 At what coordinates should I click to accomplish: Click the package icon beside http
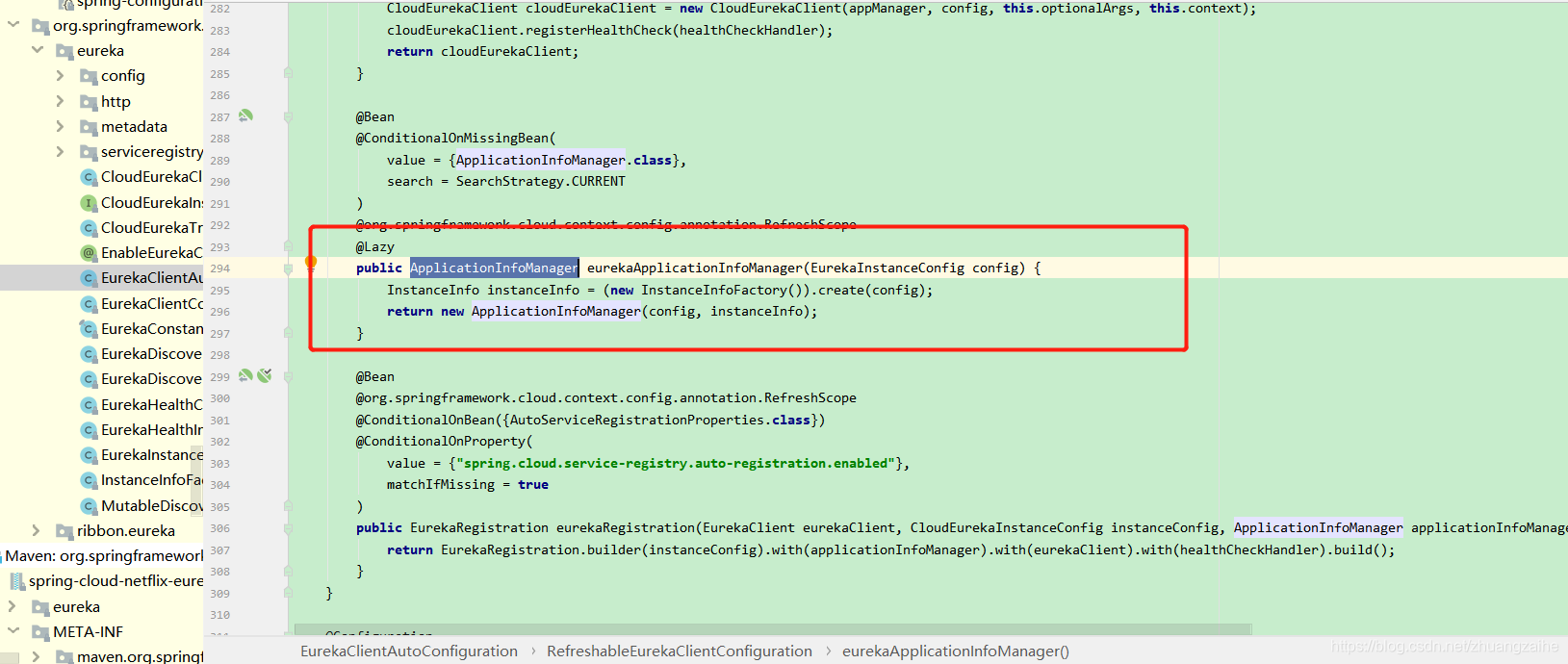pyautogui.click(x=89, y=102)
